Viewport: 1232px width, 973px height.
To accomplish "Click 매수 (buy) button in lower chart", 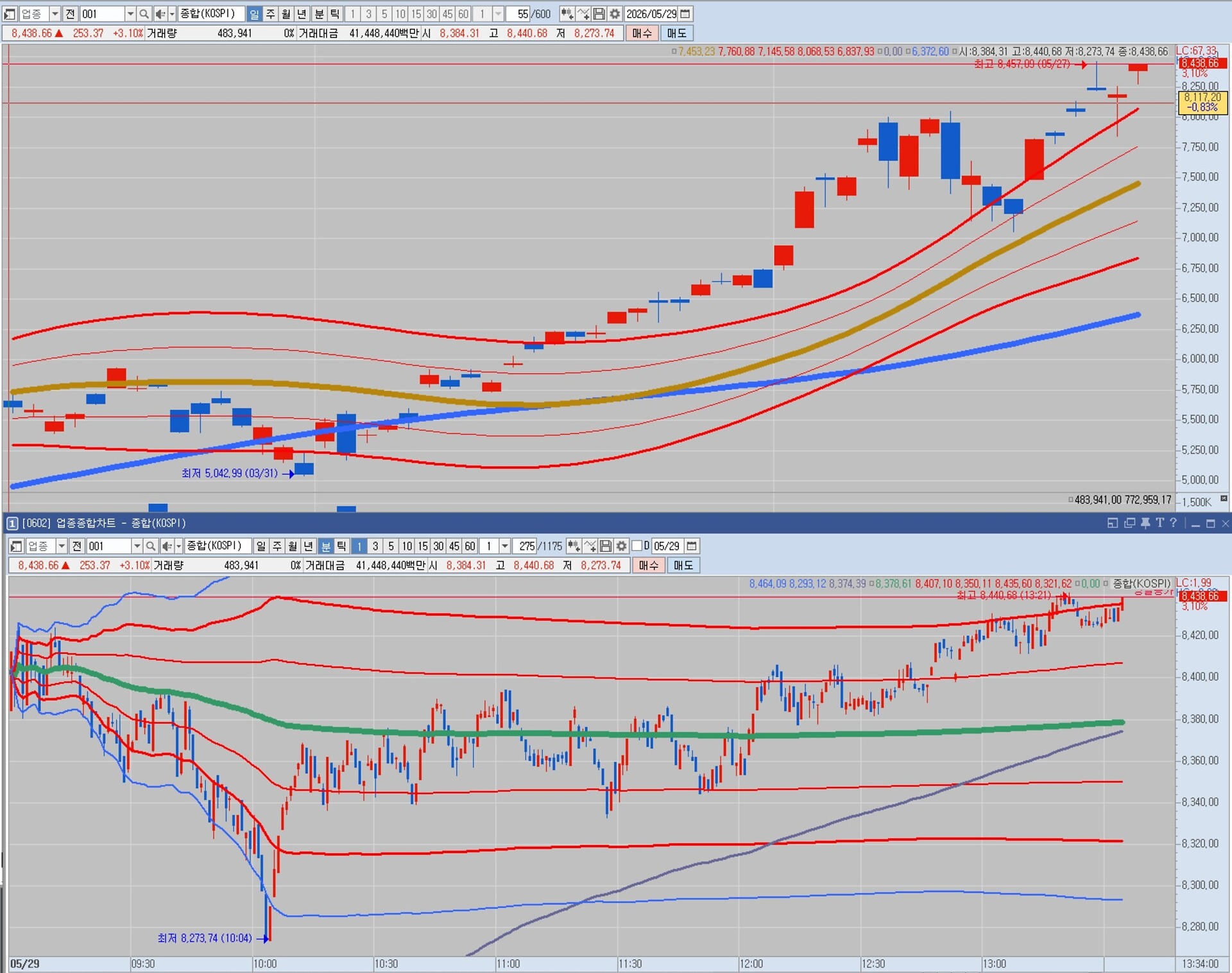I will click(648, 565).
